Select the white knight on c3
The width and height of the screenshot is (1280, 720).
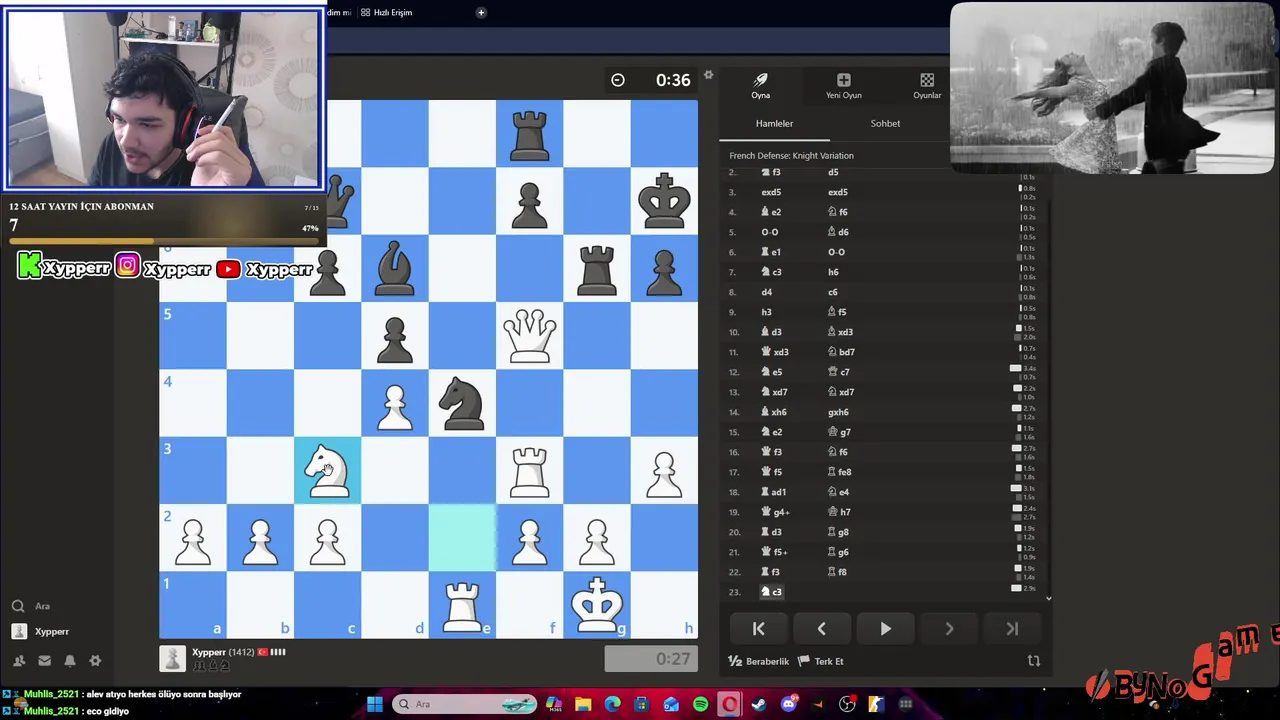[x=327, y=470]
